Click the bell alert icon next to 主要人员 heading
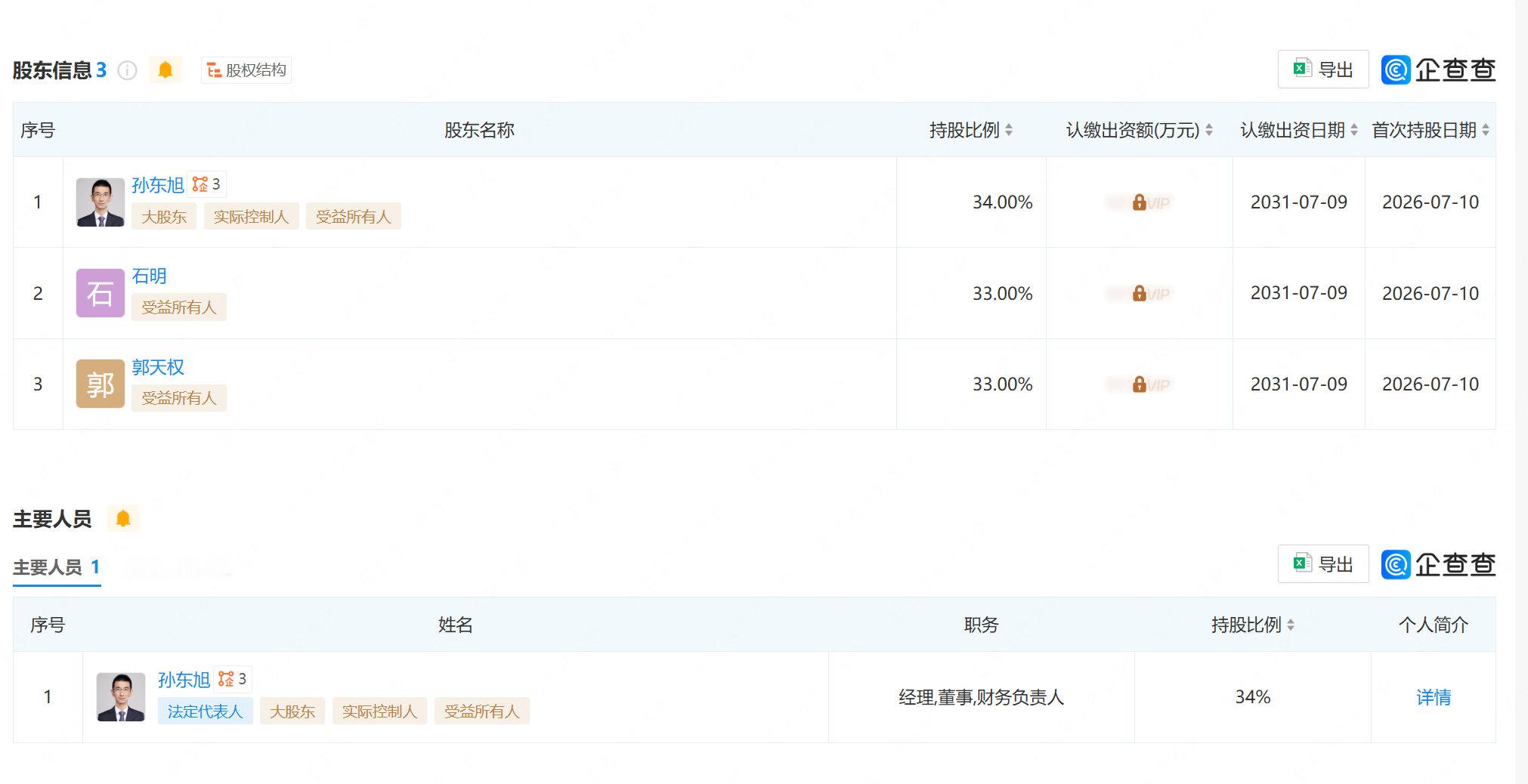The height and width of the screenshot is (784, 1528). (123, 519)
